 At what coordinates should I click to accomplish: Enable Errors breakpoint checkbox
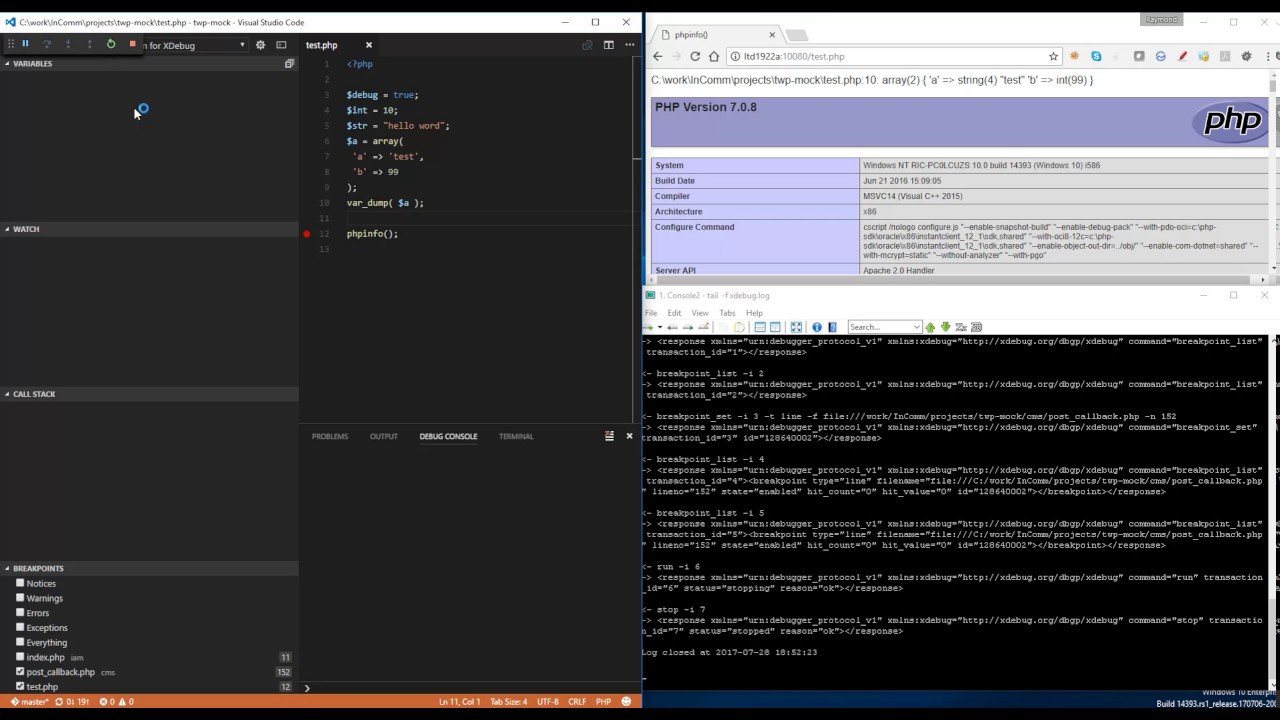(20, 613)
